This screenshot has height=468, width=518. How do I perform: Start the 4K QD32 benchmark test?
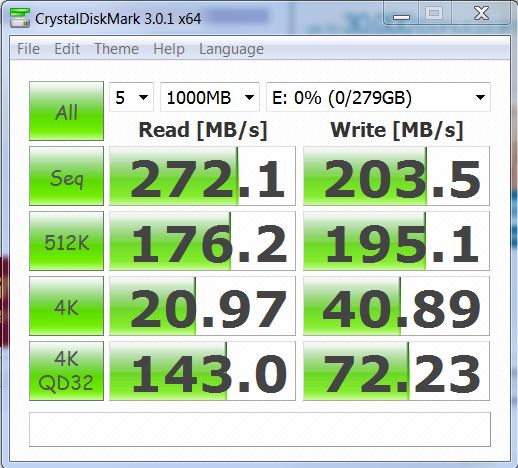point(66,371)
